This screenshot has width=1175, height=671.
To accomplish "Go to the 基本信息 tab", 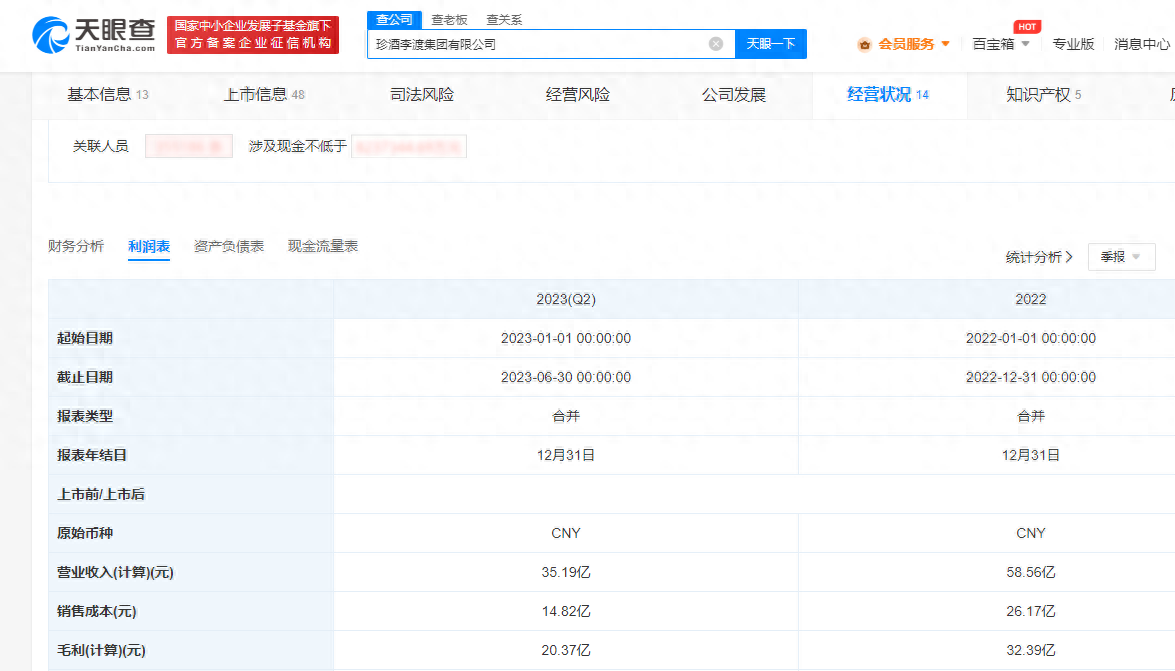I will coord(108,94).
